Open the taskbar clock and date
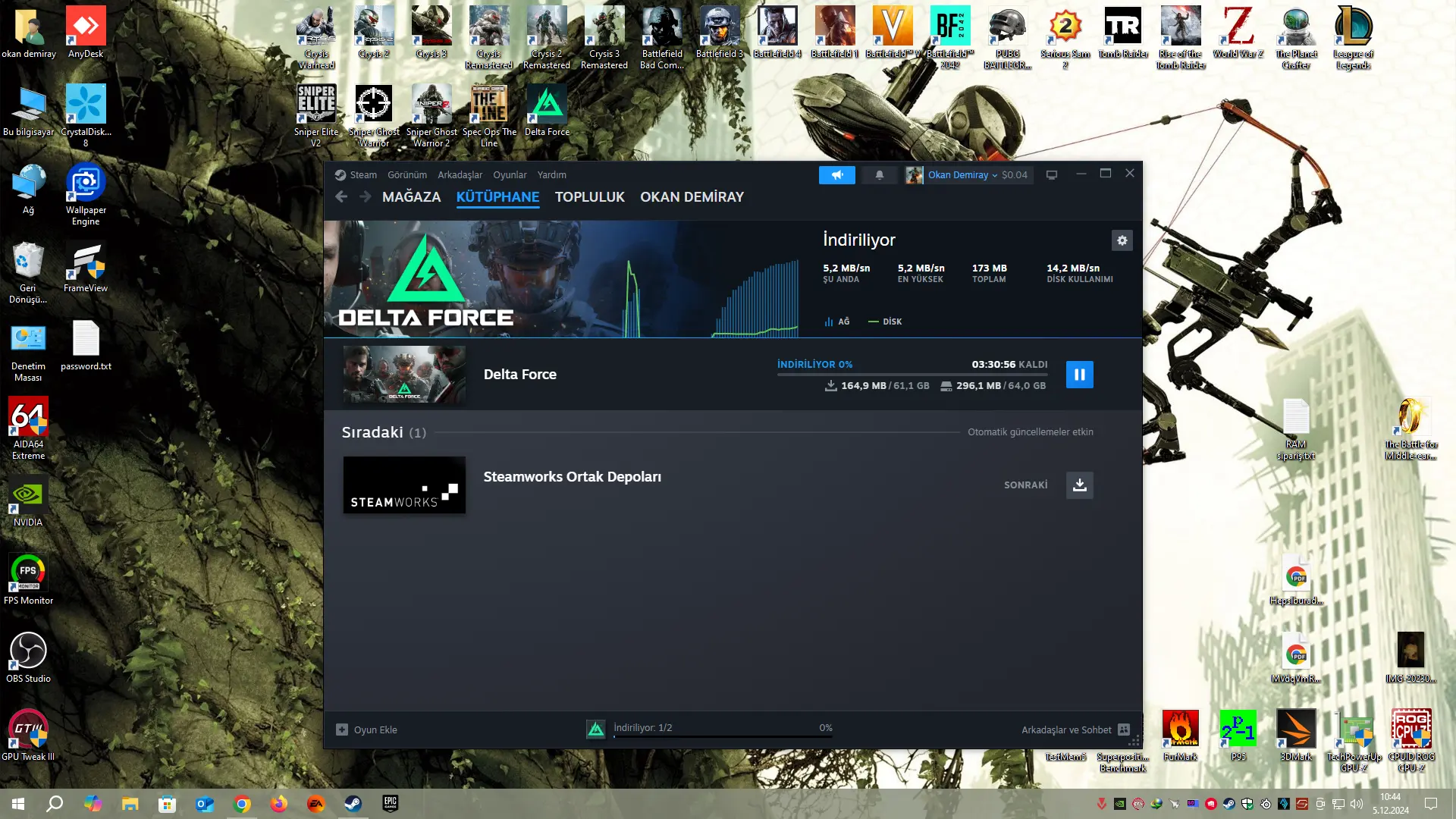Image resolution: width=1456 pixels, height=819 pixels. [1390, 804]
